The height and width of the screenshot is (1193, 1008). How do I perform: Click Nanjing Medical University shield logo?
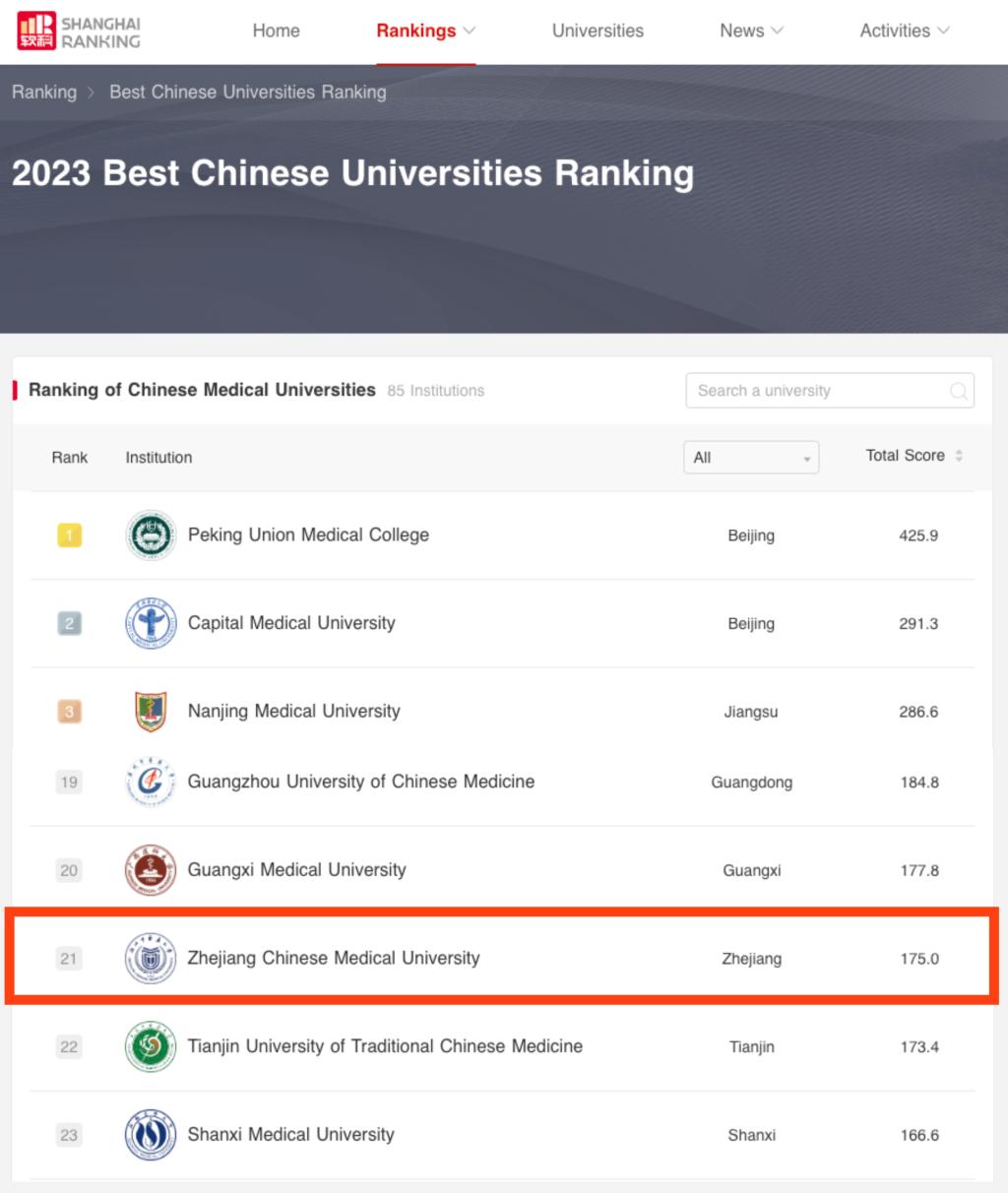pyautogui.click(x=151, y=712)
